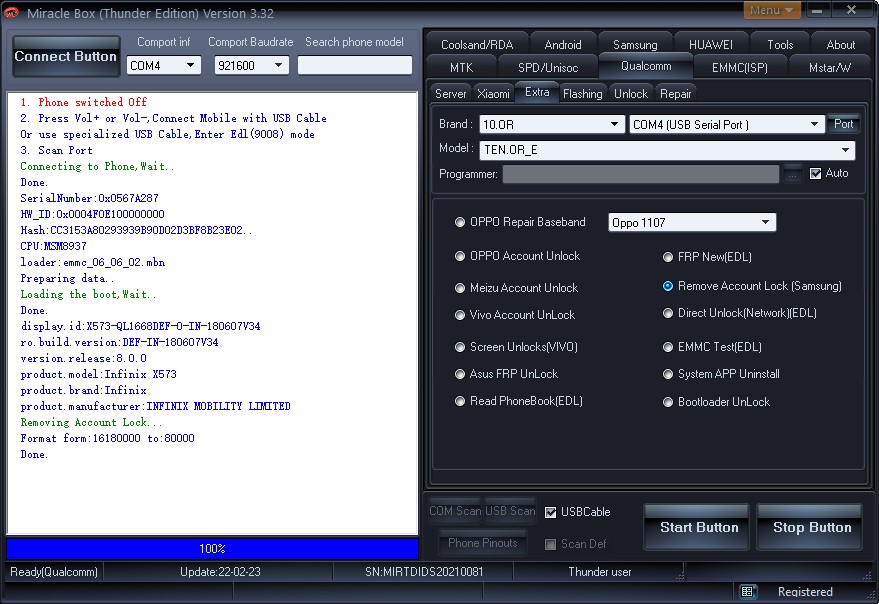Click the Stop Button

pyautogui.click(x=811, y=527)
